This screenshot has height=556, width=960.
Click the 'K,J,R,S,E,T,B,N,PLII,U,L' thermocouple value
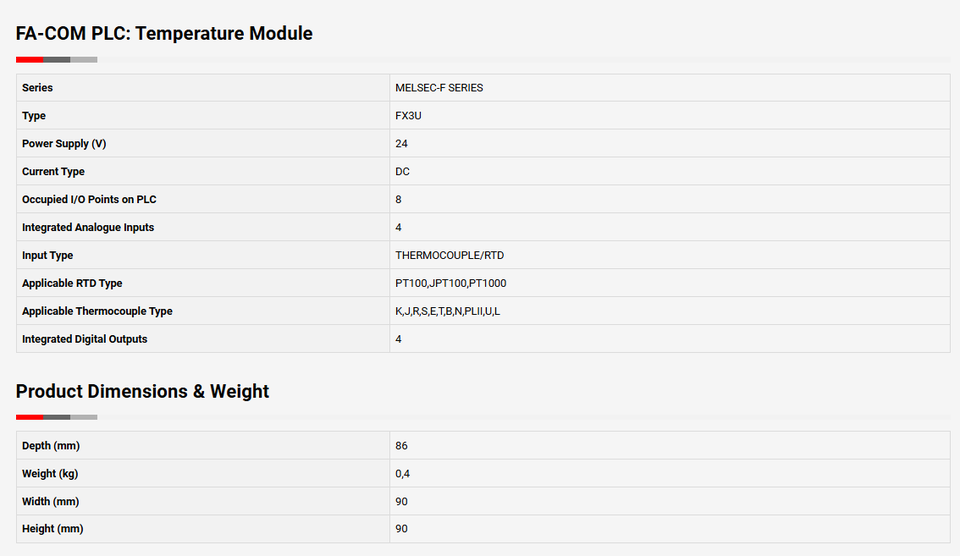(x=448, y=312)
